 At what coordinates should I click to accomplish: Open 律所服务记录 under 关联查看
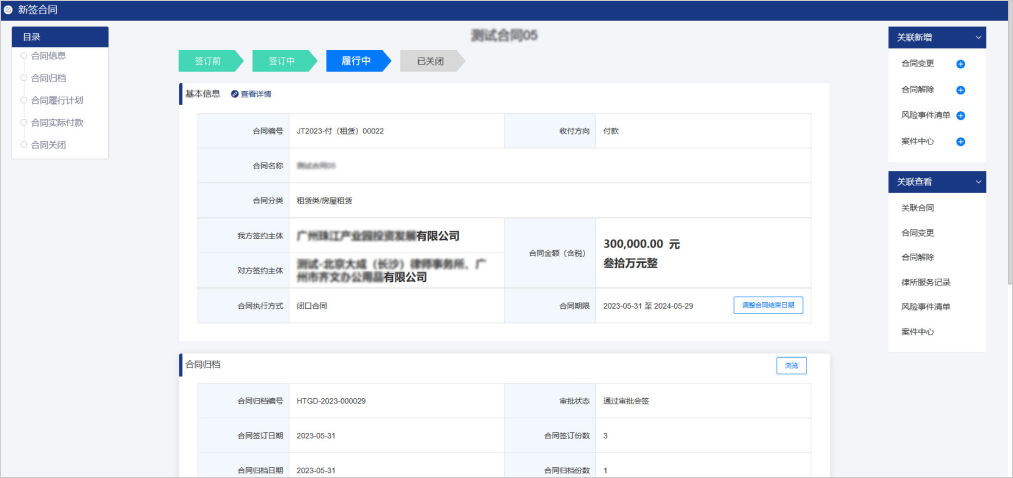click(x=925, y=282)
